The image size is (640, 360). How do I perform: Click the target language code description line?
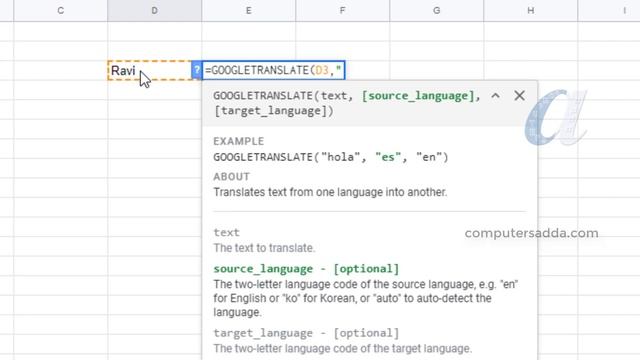[342, 349]
